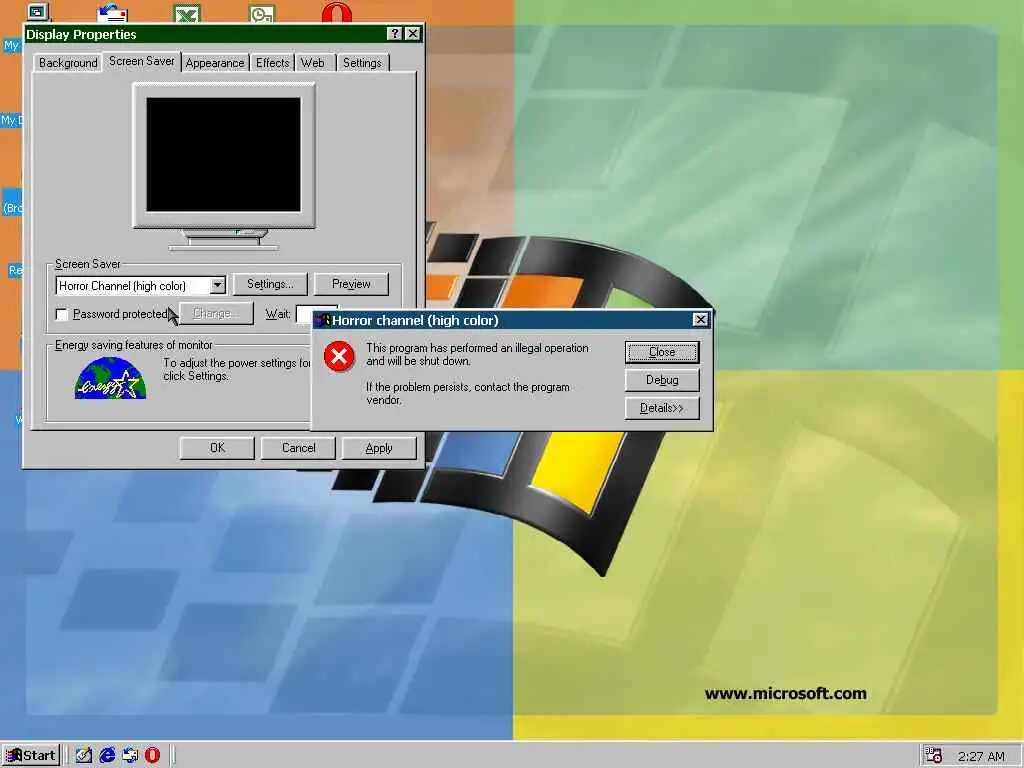The width and height of the screenshot is (1024, 768).
Task: Click Apply in Display Properties
Action: point(379,448)
